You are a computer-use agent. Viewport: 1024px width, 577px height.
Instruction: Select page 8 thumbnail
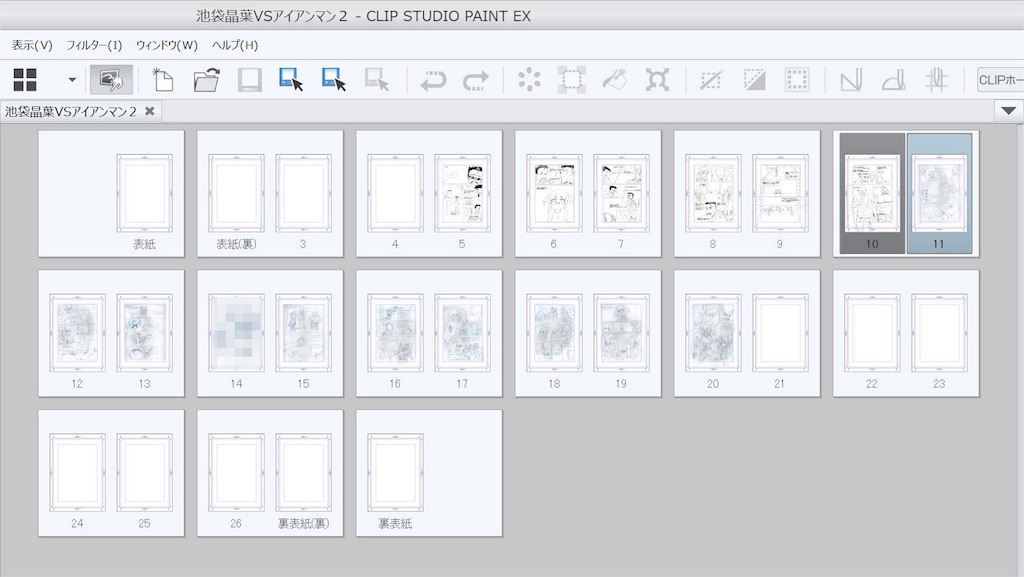(713, 194)
